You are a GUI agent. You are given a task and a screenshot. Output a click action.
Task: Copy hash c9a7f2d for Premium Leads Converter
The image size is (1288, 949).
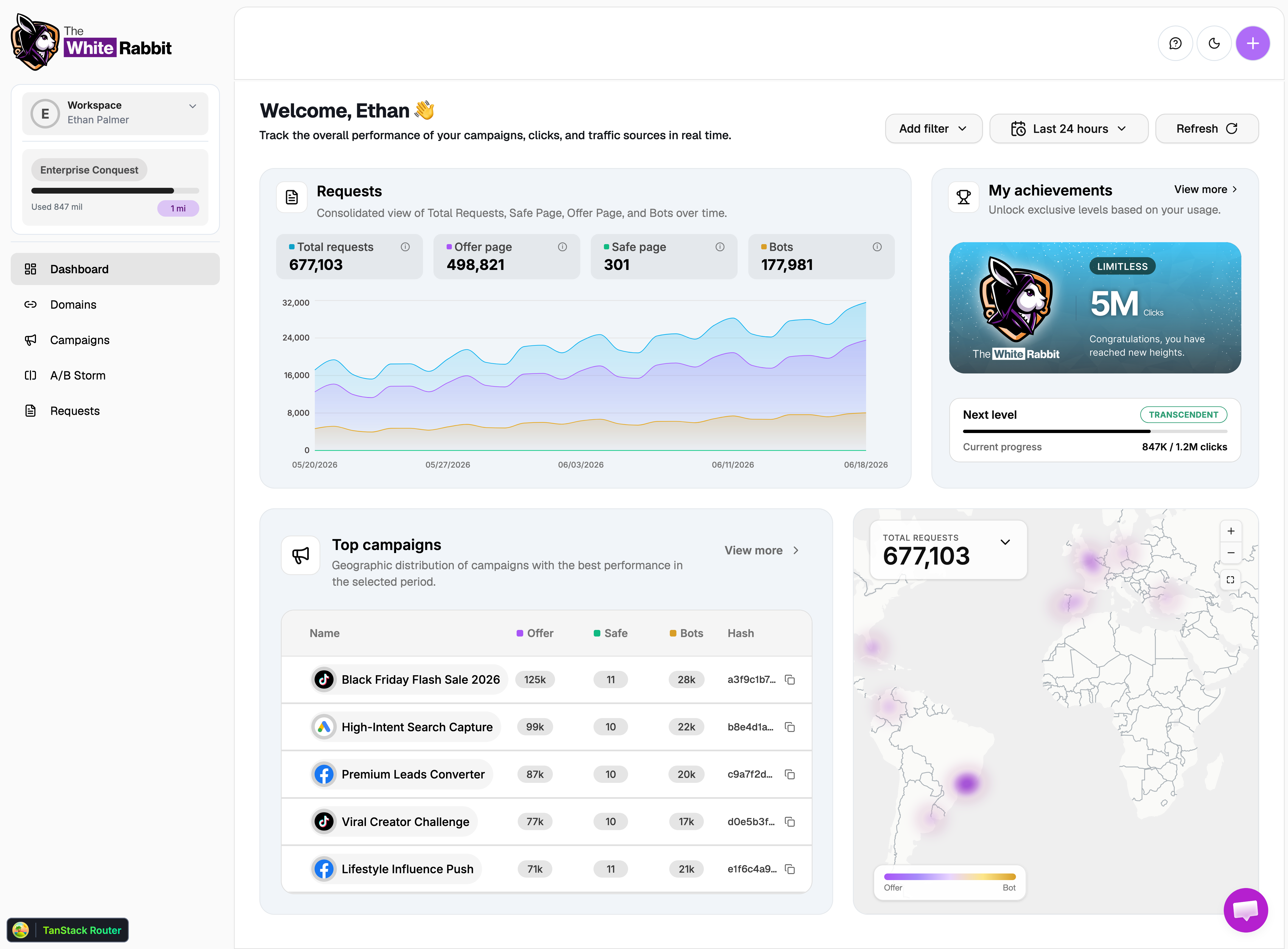pyautogui.click(x=789, y=774)
